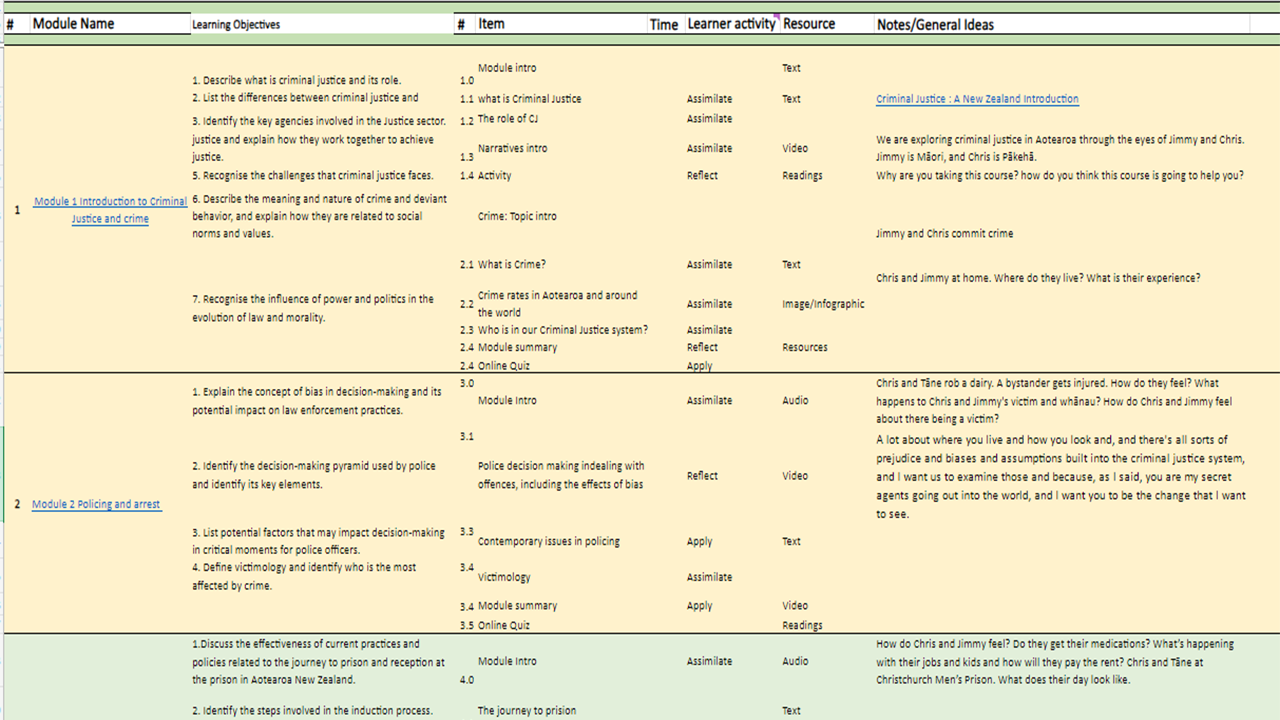Select 'The journey to prision' item cell
The image size is (1280, 720).
[x=527, y=711]
